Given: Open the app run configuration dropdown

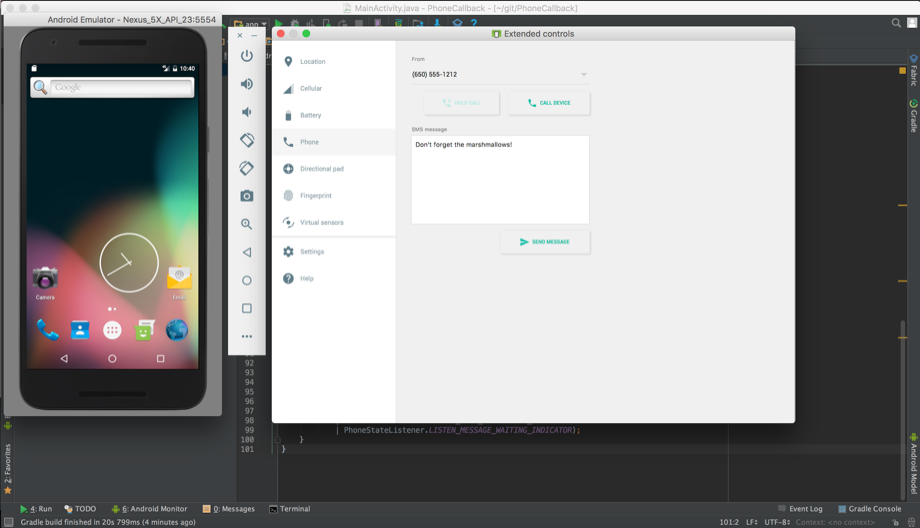Looking at the screenshot, I should 251,24.
